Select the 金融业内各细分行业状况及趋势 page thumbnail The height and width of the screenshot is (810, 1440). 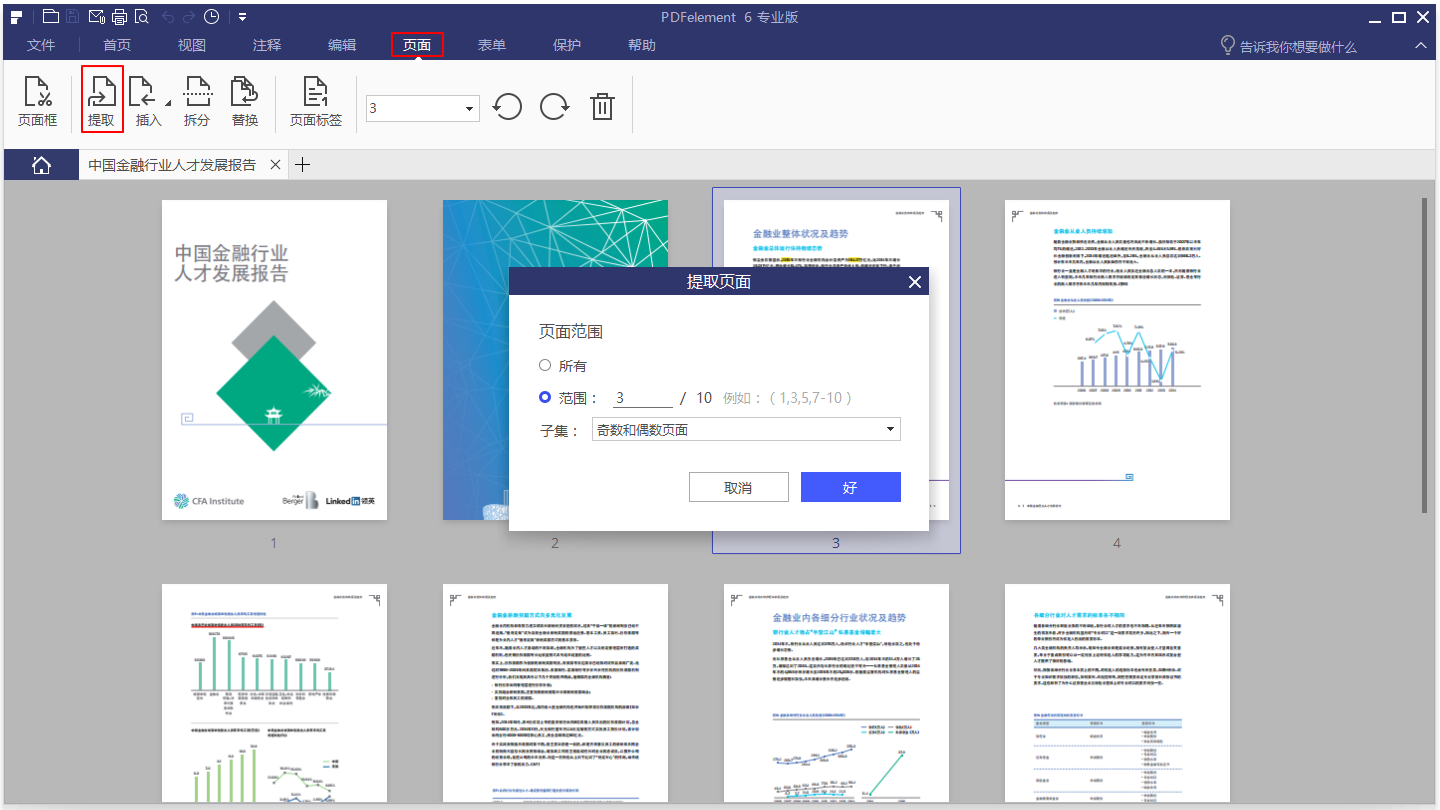836,692
